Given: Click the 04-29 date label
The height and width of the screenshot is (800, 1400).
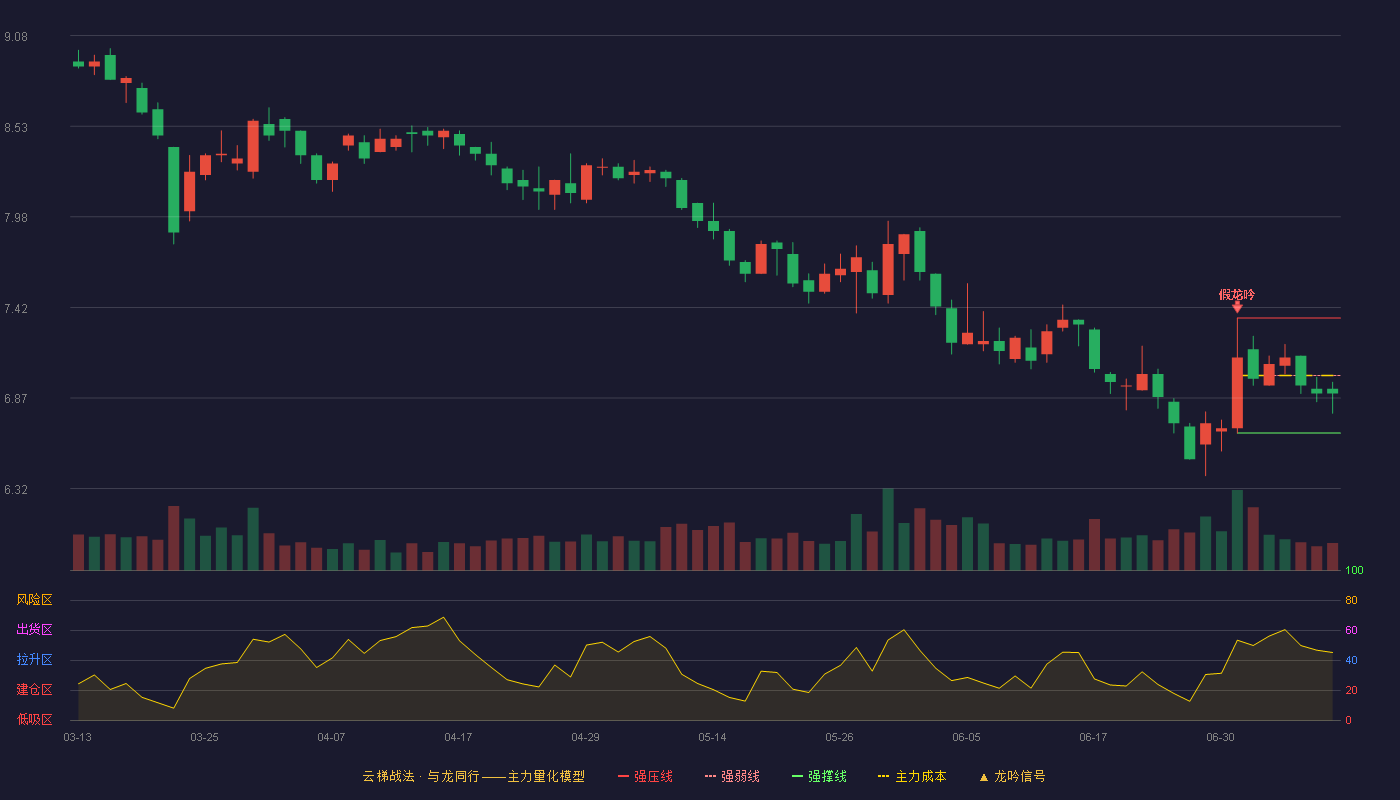Looking at the screenshot, I should 585,737.
